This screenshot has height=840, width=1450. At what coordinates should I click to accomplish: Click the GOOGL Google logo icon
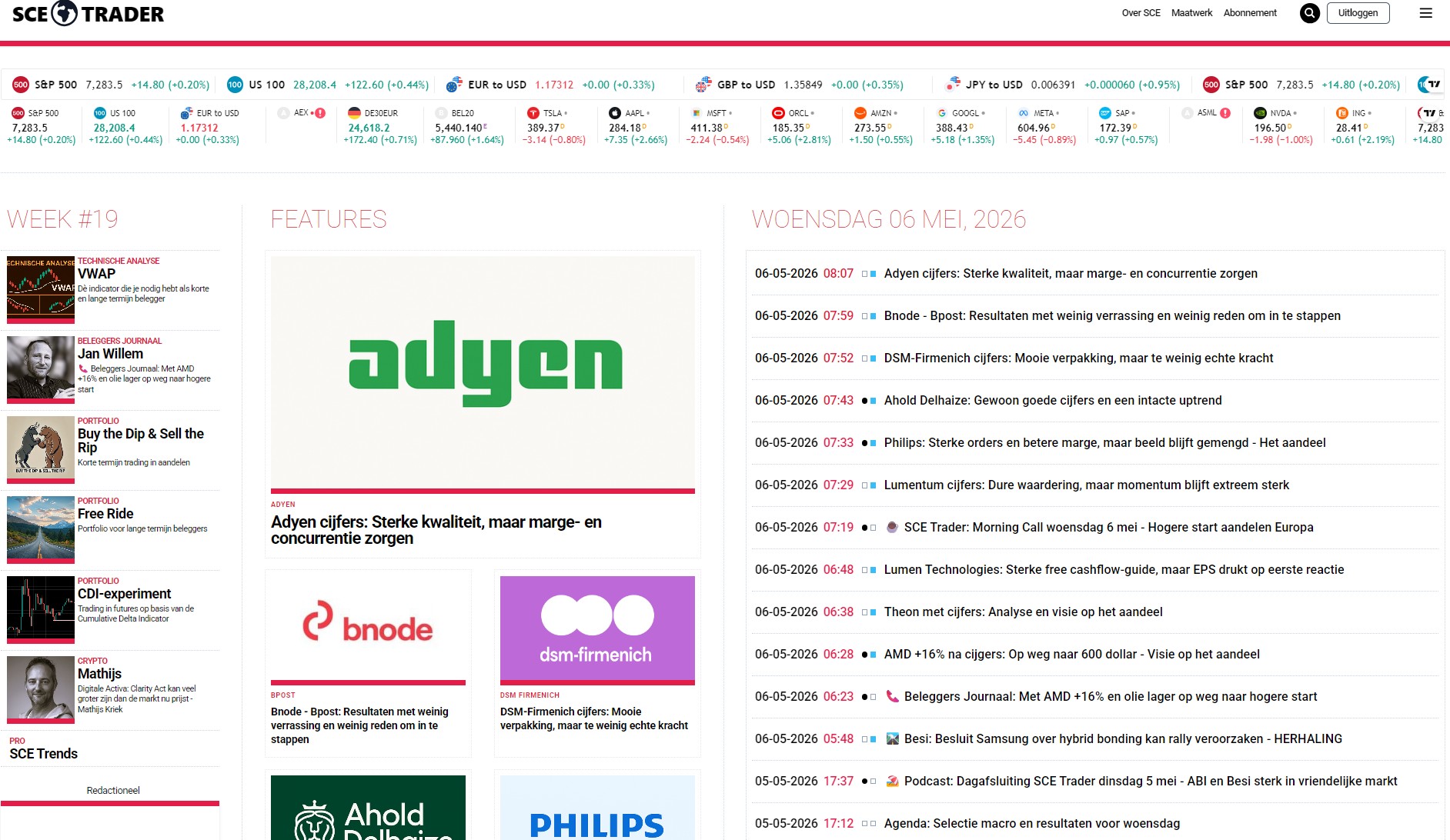point(941,113)
